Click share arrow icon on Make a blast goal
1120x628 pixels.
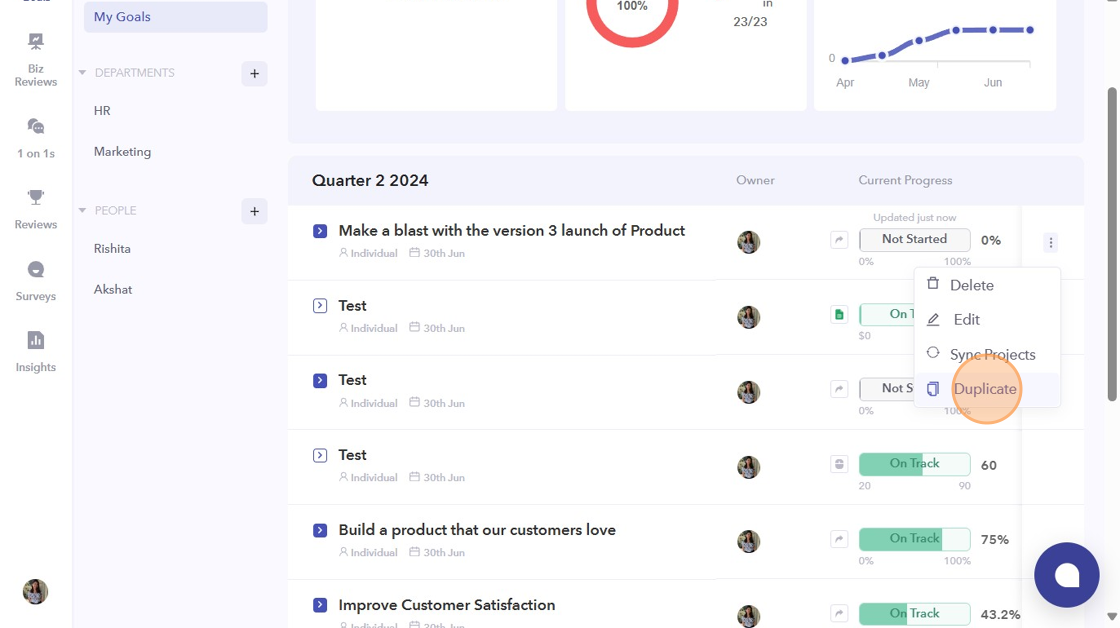(x=839, y=240)
